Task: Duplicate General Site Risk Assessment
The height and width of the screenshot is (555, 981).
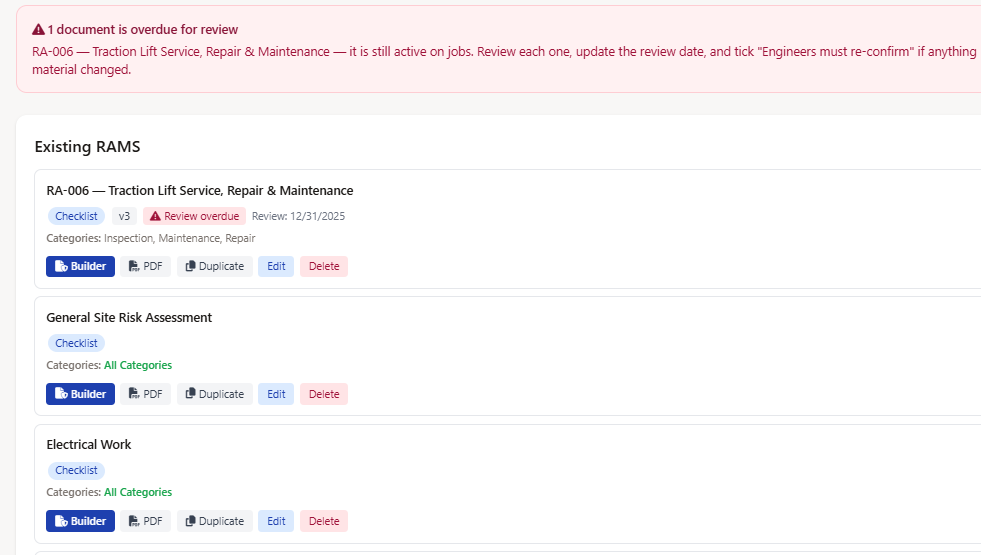Action: [x=215, y=394]
